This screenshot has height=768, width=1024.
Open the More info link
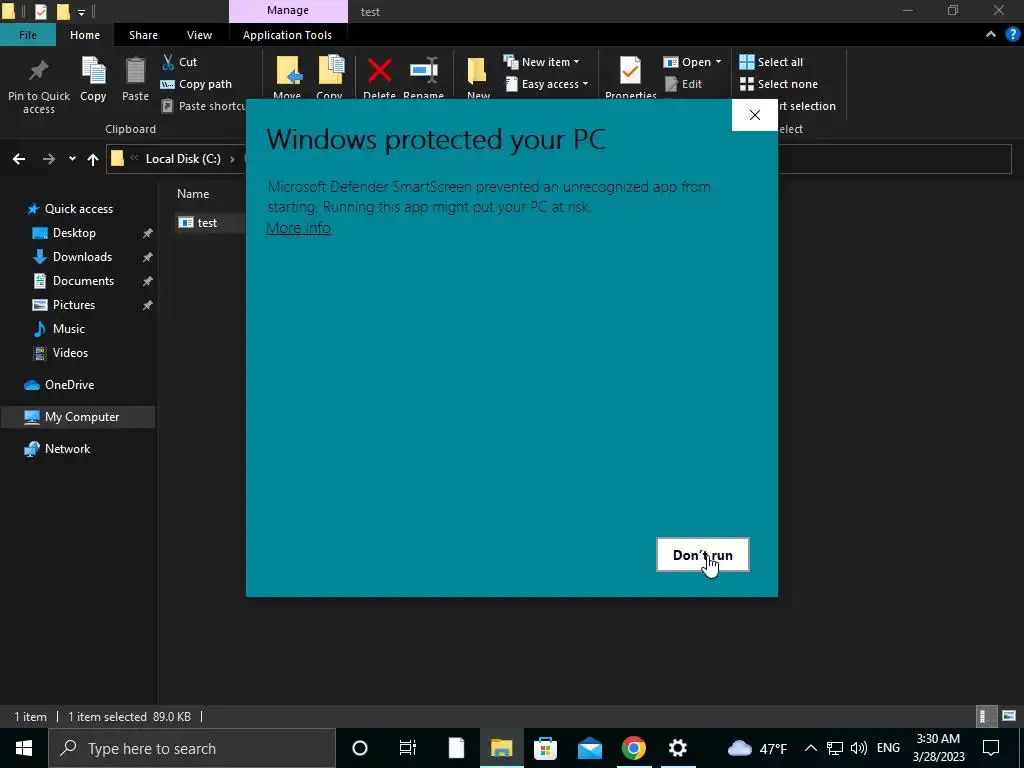(x=298, y=228)
